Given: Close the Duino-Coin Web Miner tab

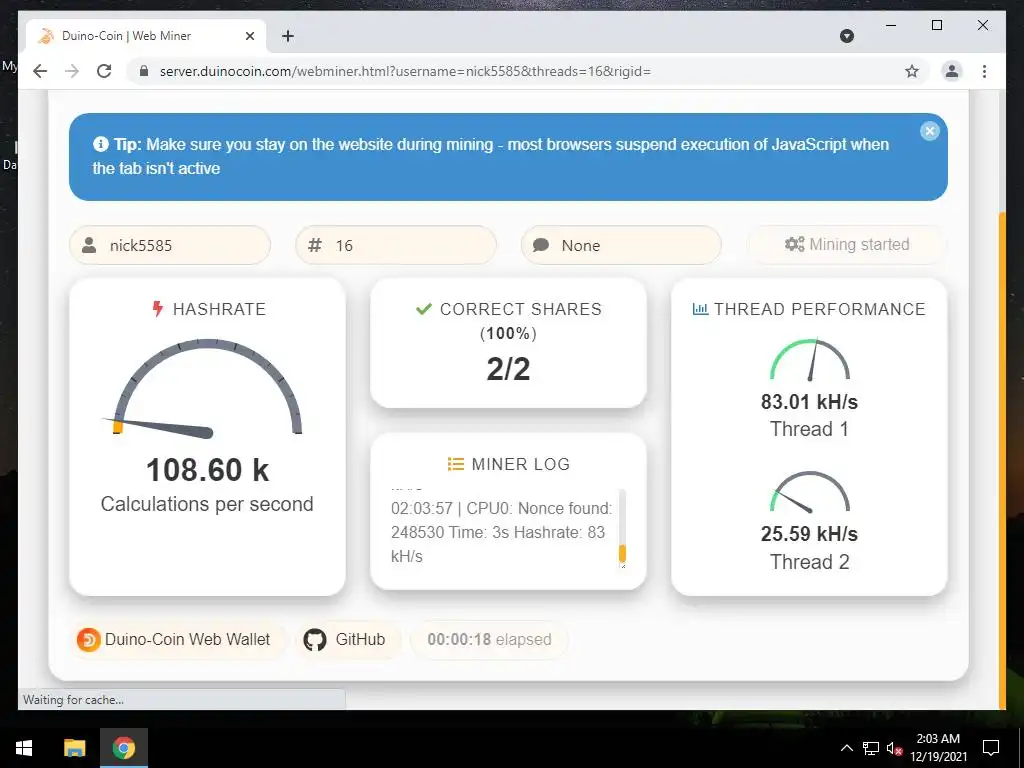Looking at the screenshot, I should tap(249, 36).
